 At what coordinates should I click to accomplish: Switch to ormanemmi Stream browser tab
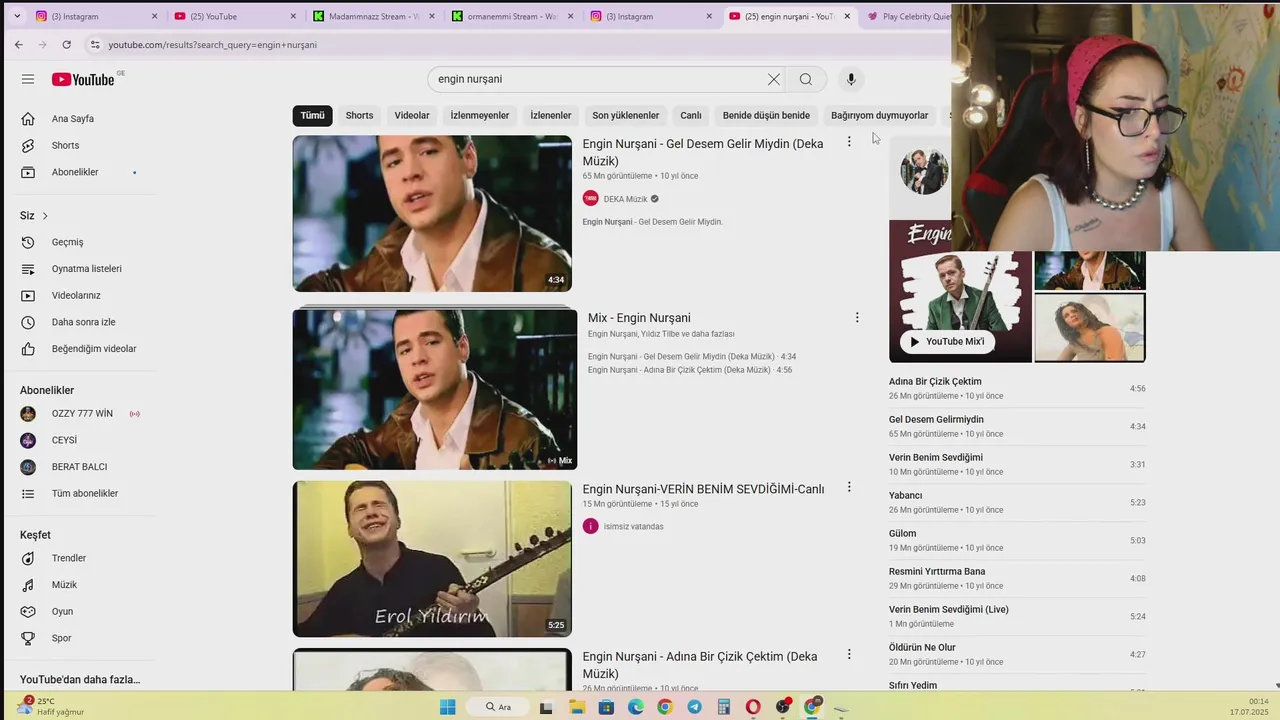512,16
